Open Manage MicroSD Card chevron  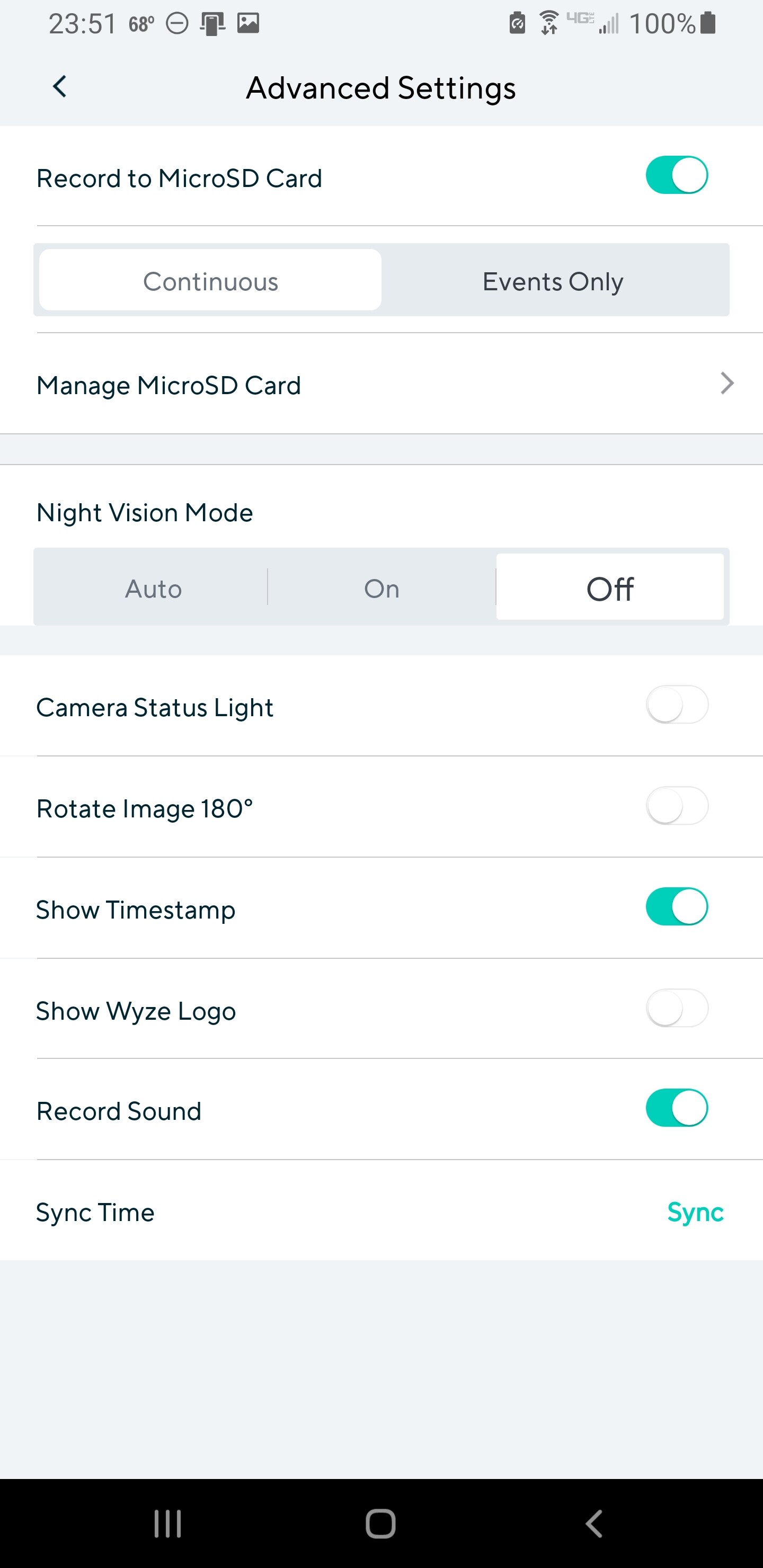click(x=726, y=384)
